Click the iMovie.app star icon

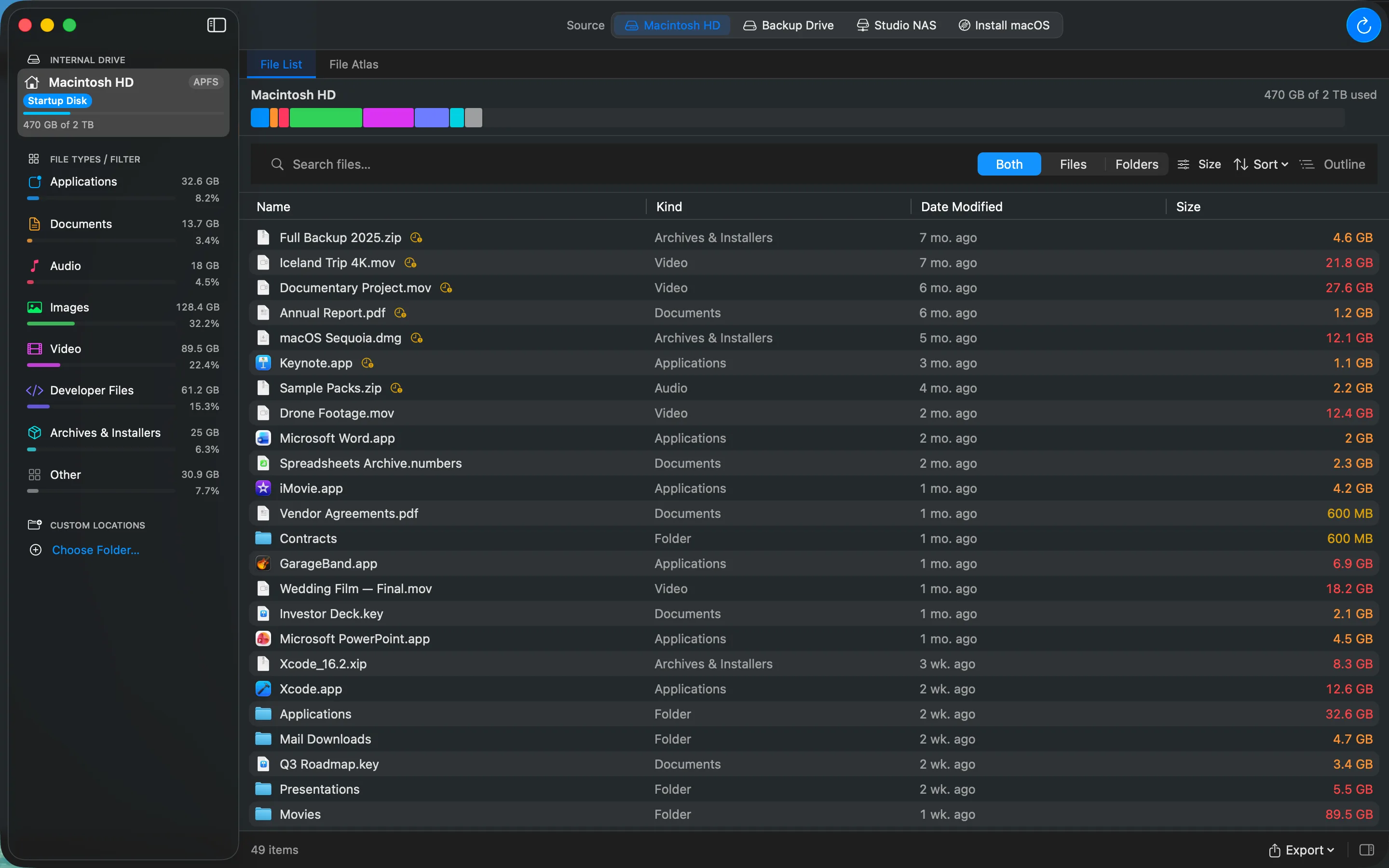[x=263, y=488]
